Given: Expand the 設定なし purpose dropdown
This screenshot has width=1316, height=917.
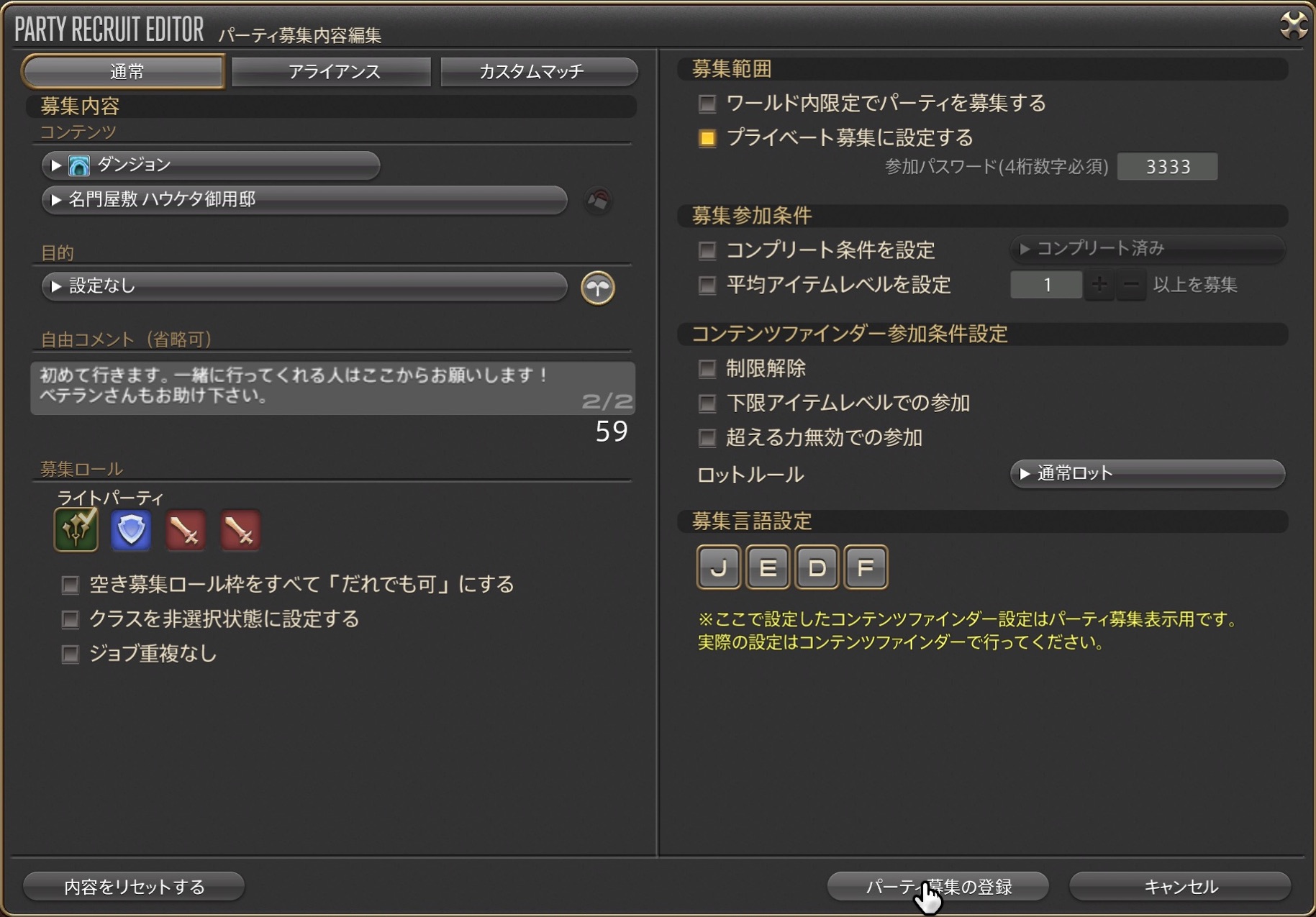Looking at the screenshot, I should (x=304, y=286).
